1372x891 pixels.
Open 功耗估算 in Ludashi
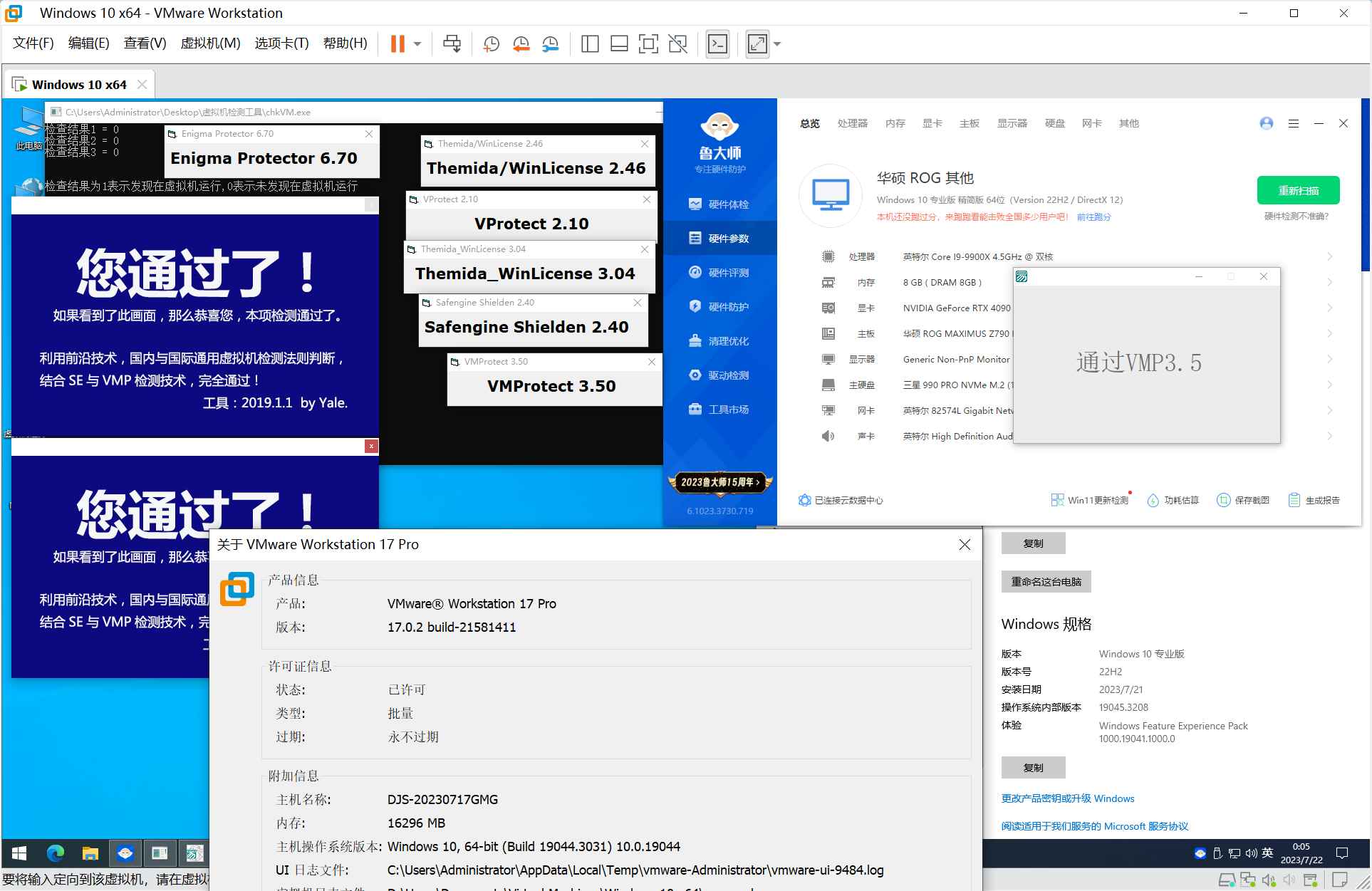pos(1173,500)
